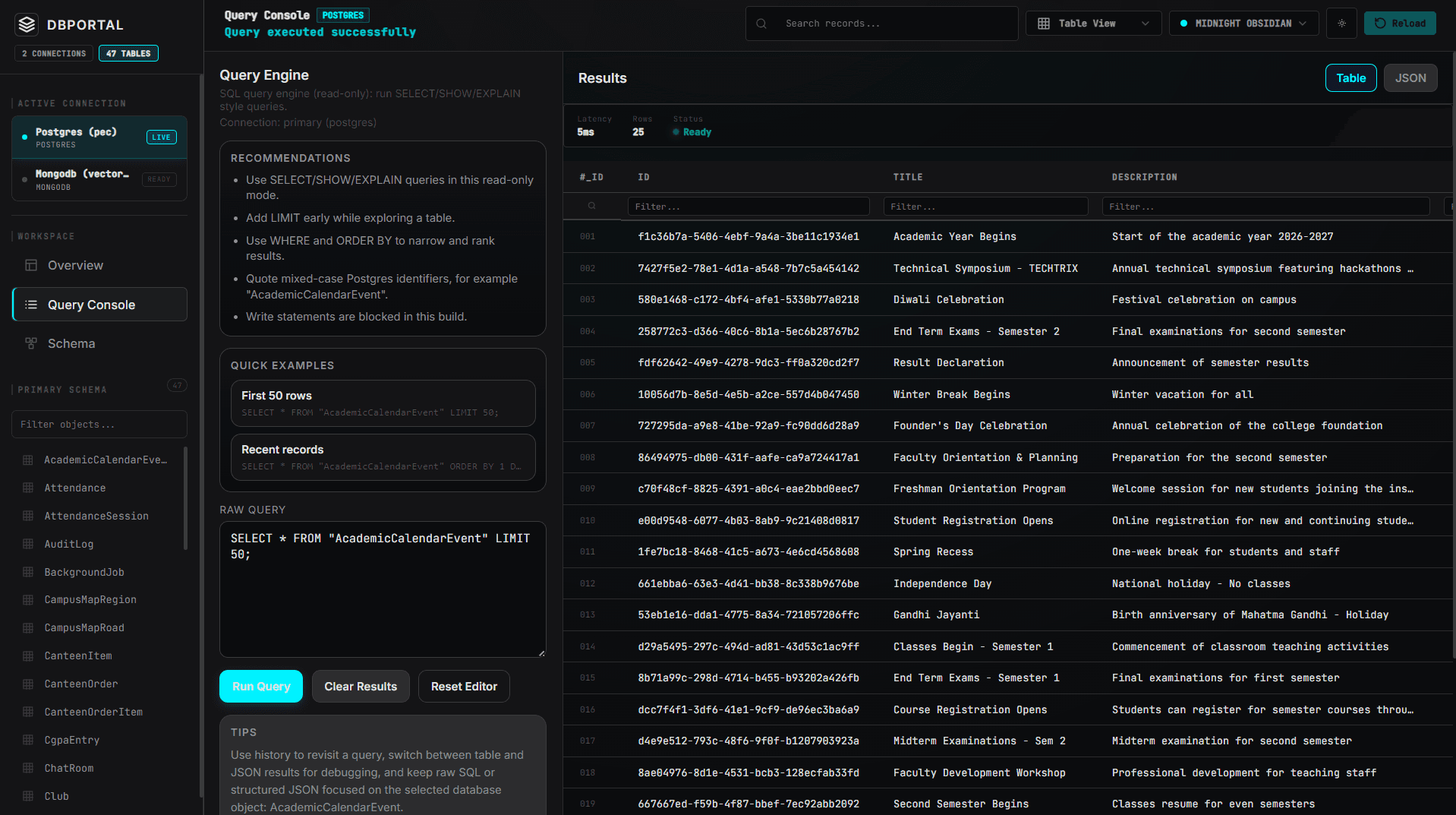Open Overview in workspace menu
The height and width of the screenshot is (815, 1456).
pyautogui.click(x=99, y=265)
